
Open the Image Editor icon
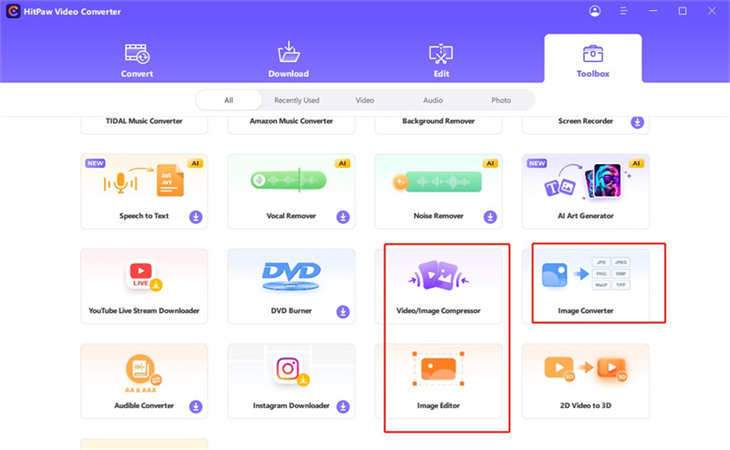[438, 369]
